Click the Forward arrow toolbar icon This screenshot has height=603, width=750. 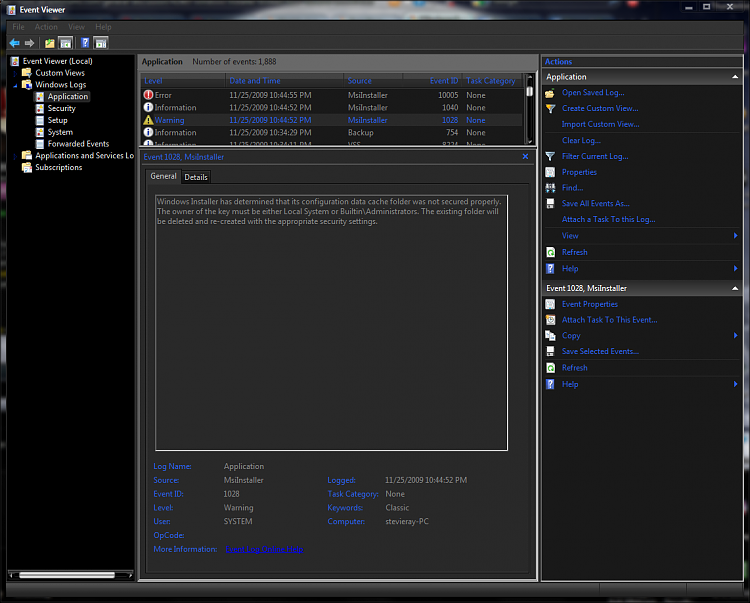click(30, 43)
